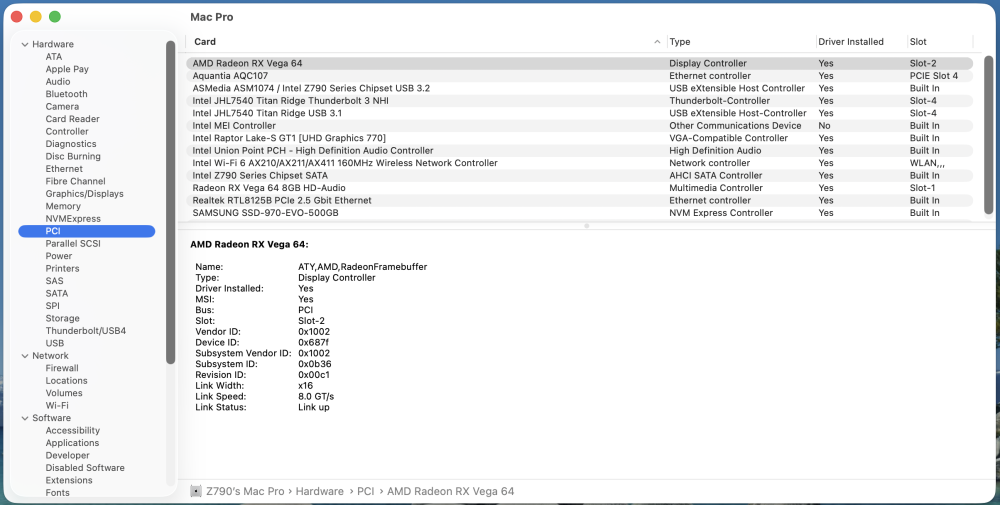Click the card table vertical scrollbar
This screenshot has width=1000, height=505.
(x=989, y=135)
